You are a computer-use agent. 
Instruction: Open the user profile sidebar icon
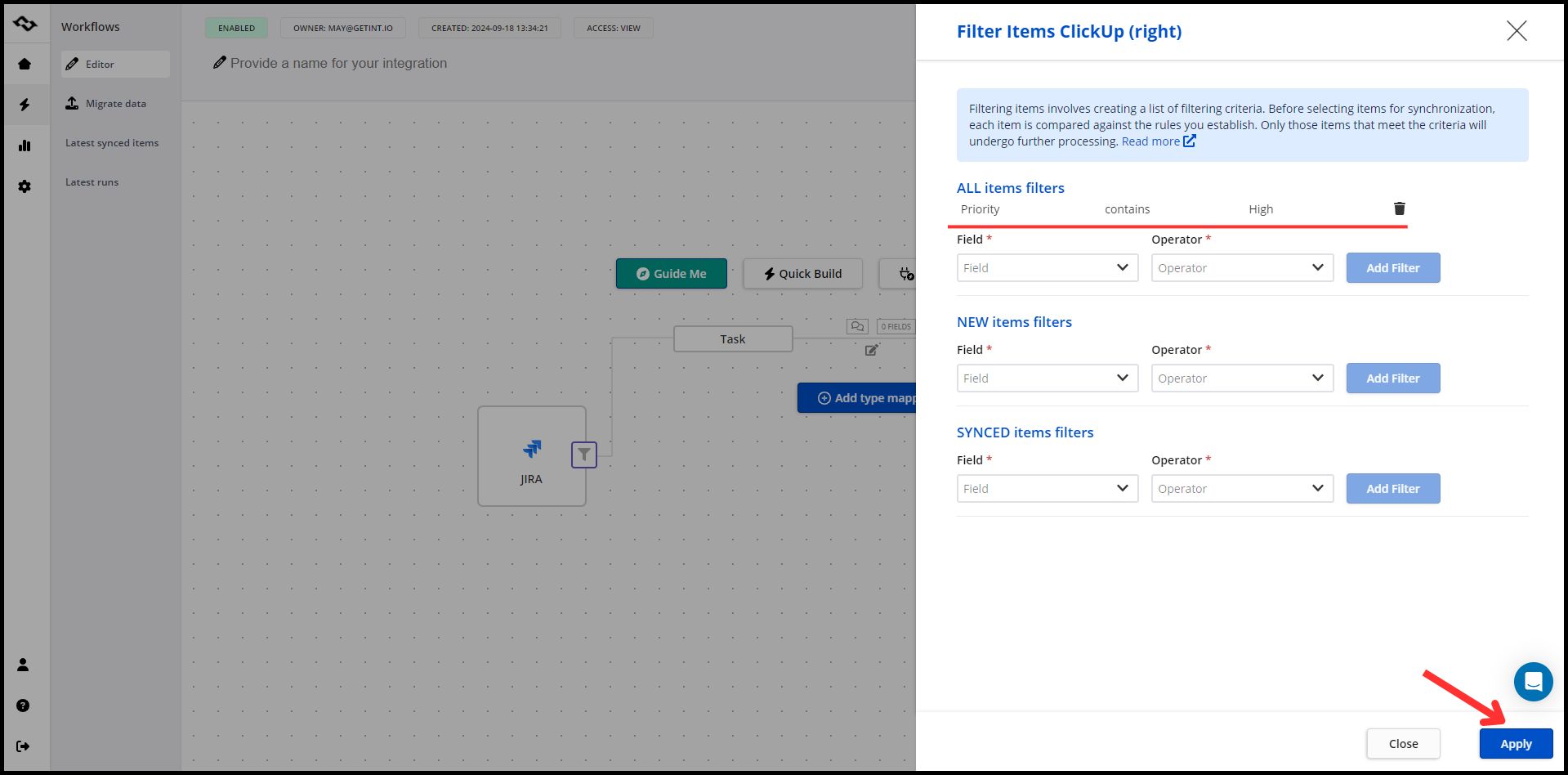(23, 665)
